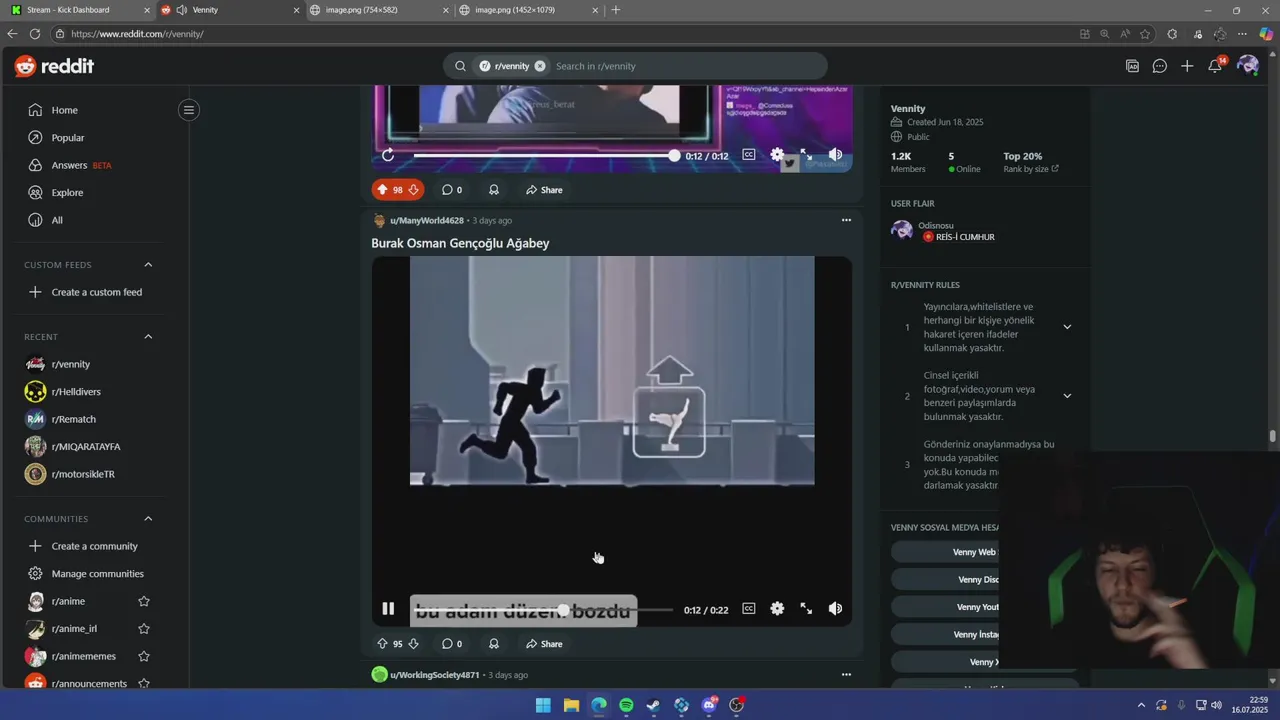Click the upvote arrow showing 98 votes
Viewport: 1280px width, 720px height.
pos(382,190)
